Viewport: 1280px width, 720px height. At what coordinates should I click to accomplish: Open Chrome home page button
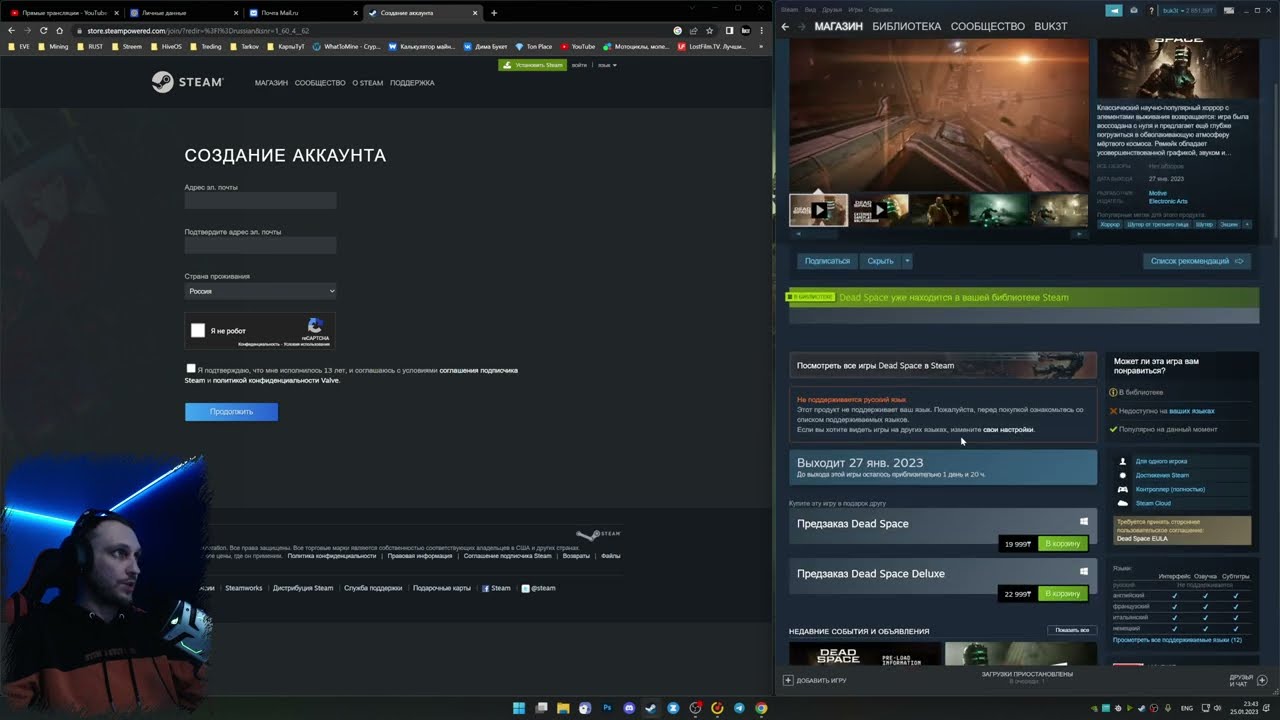tap(59, 31)
